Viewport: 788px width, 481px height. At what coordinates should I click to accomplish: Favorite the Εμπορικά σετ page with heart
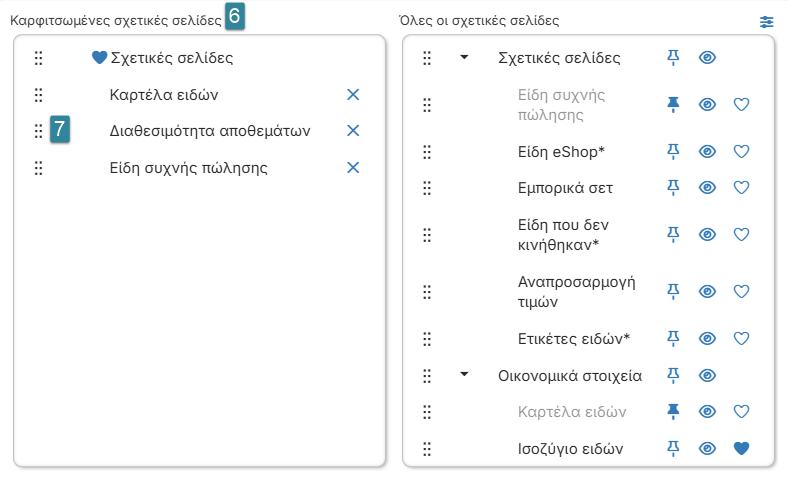741,187
